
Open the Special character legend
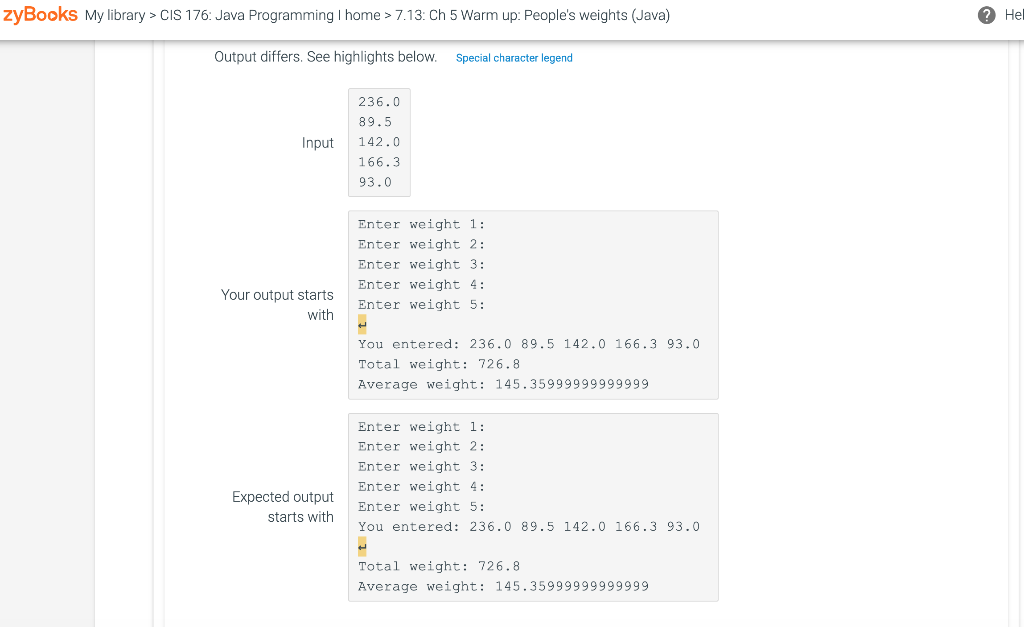pos(514,58)
